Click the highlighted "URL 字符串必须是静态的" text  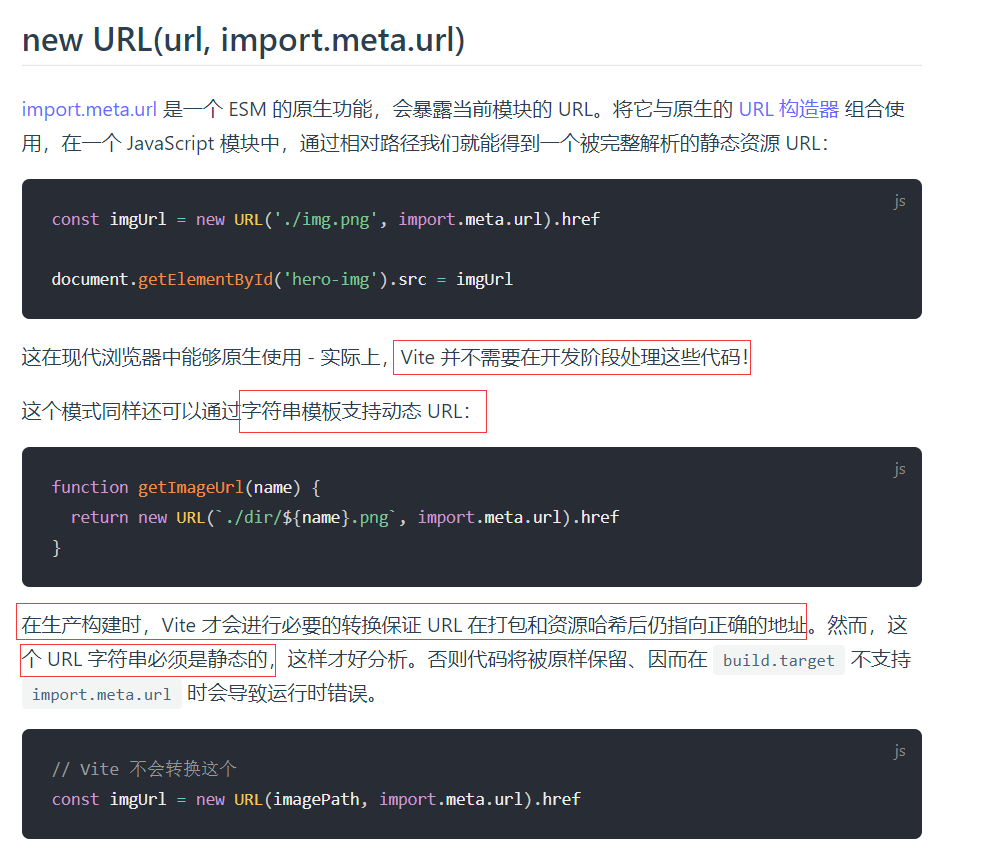[148, 660]
